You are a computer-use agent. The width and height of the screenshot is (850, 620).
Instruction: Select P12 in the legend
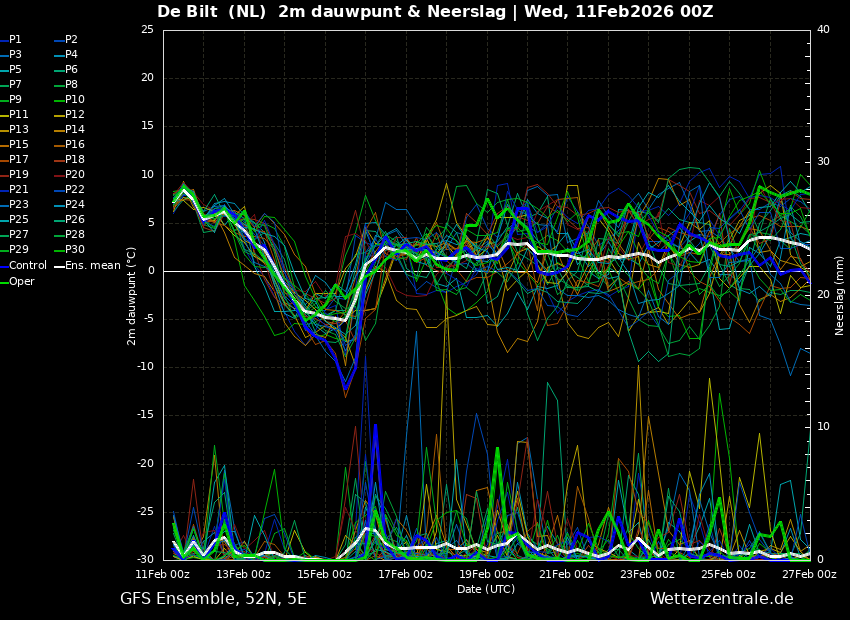tap(75, 114)
